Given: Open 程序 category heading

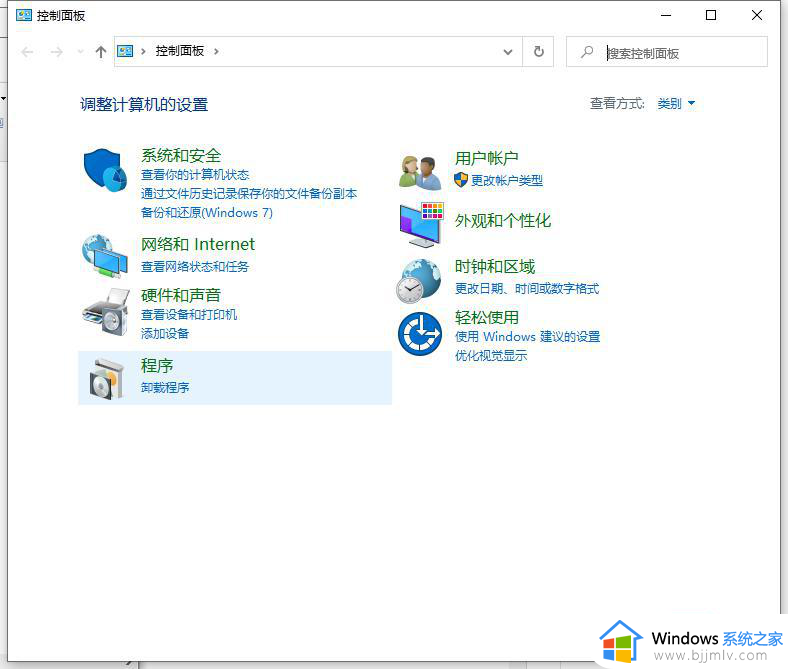Looking at the screenshot, I should 157,365.
